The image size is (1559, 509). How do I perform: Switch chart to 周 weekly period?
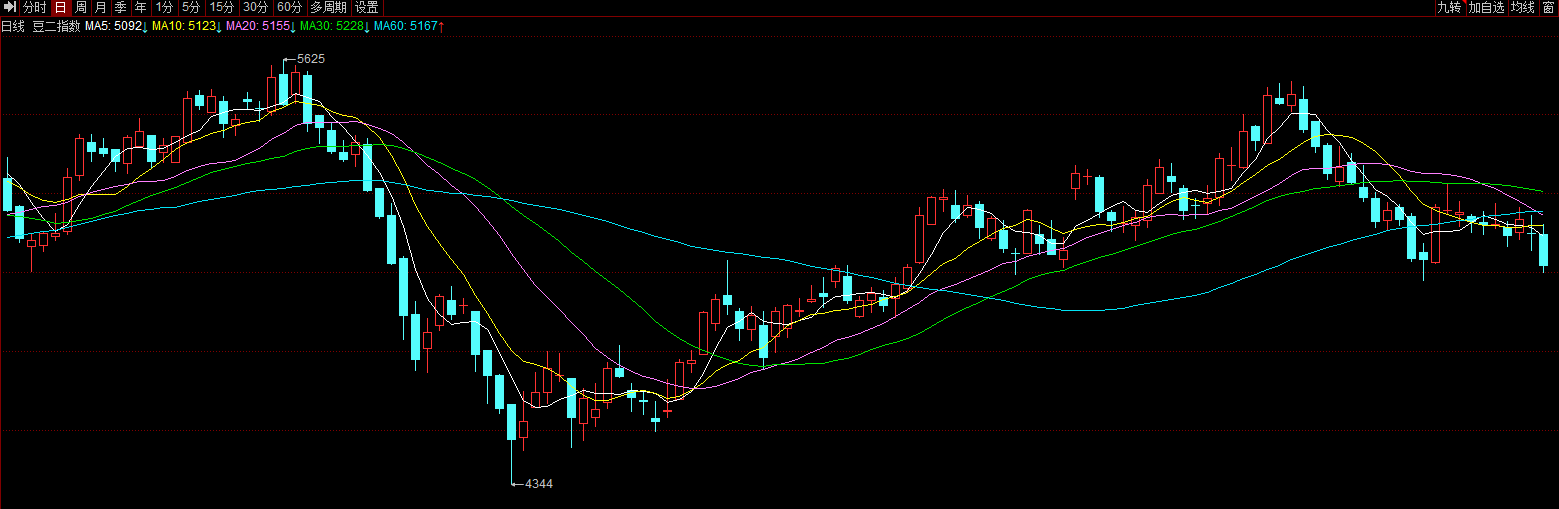click(81, 7)
